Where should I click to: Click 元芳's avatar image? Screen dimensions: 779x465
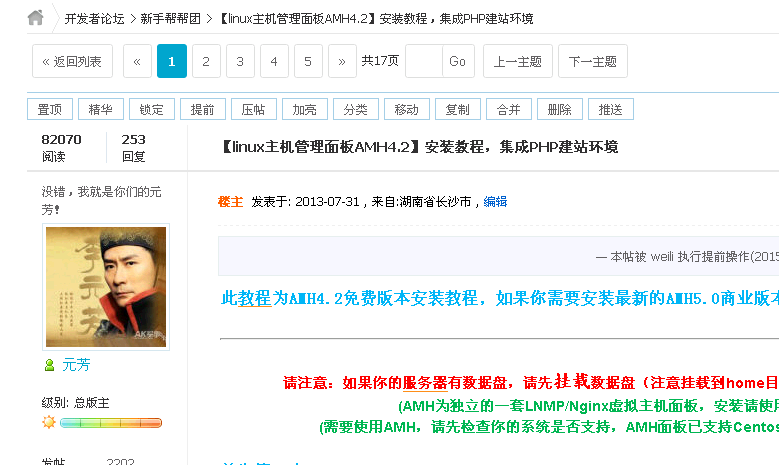[105, 287]
